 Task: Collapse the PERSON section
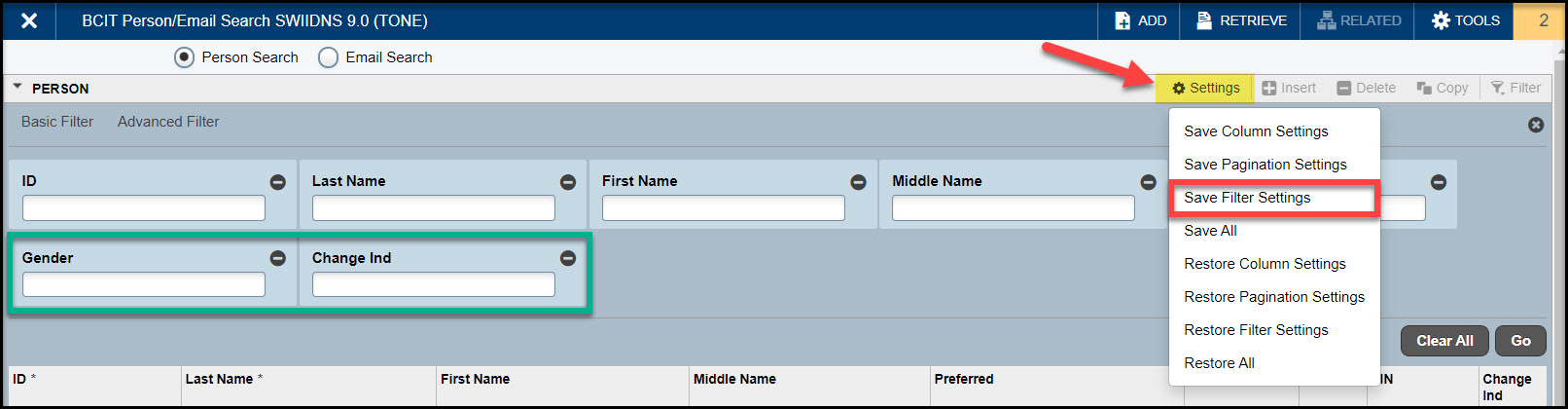coord(18,88)
